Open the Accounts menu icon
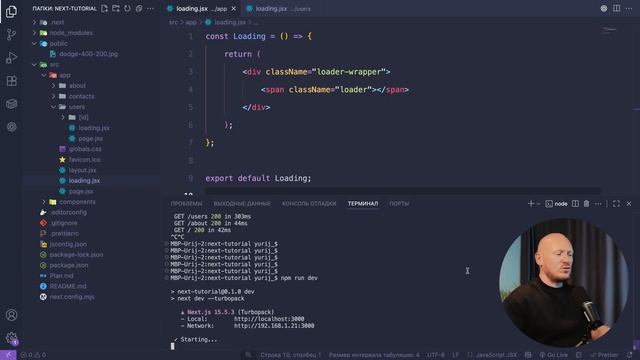Viewport: 640px width, 360px height. (11, 315)
